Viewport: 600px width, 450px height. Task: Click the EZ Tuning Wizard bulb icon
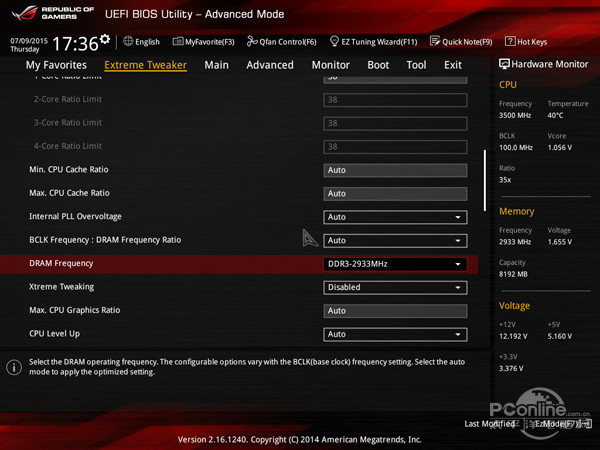click(334, 41)
